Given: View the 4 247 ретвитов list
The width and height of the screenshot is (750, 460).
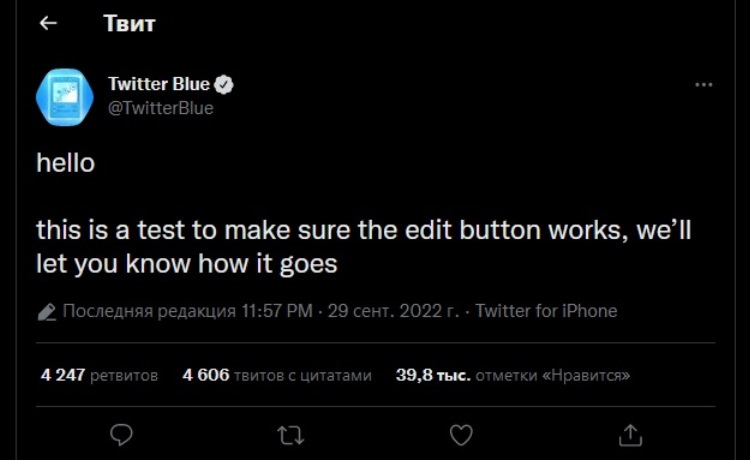Looking at the screenshot, I should [x=99, y=375].
